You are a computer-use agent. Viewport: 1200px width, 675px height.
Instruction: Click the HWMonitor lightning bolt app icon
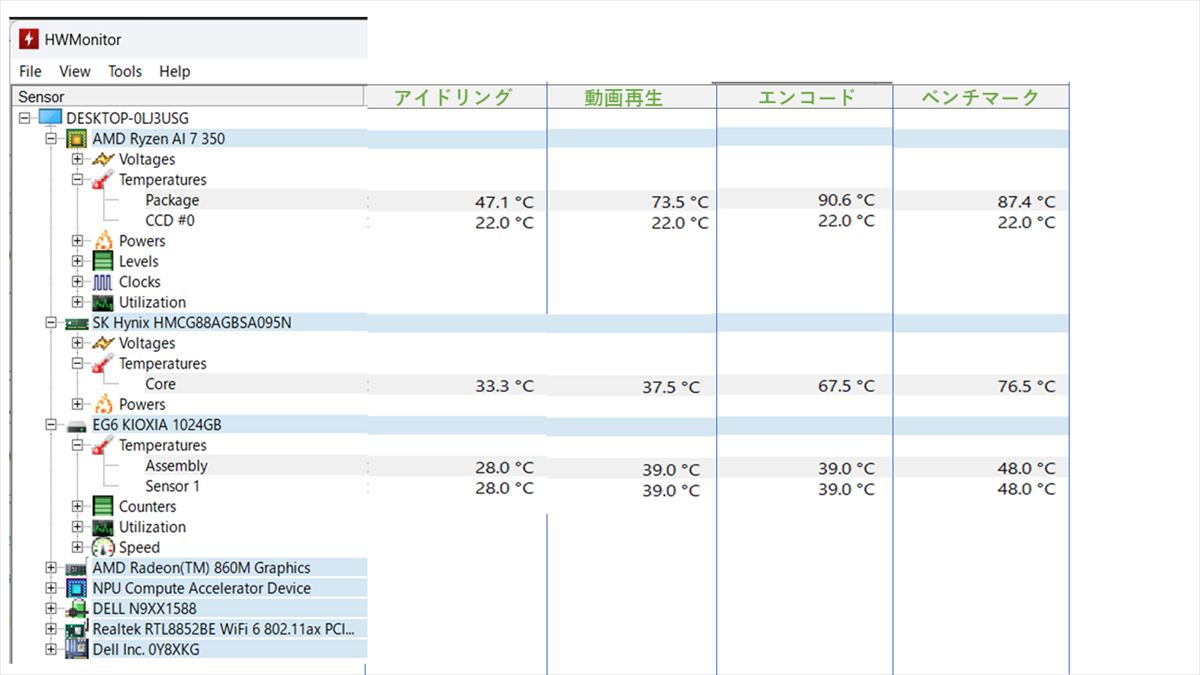coord(29,39)
